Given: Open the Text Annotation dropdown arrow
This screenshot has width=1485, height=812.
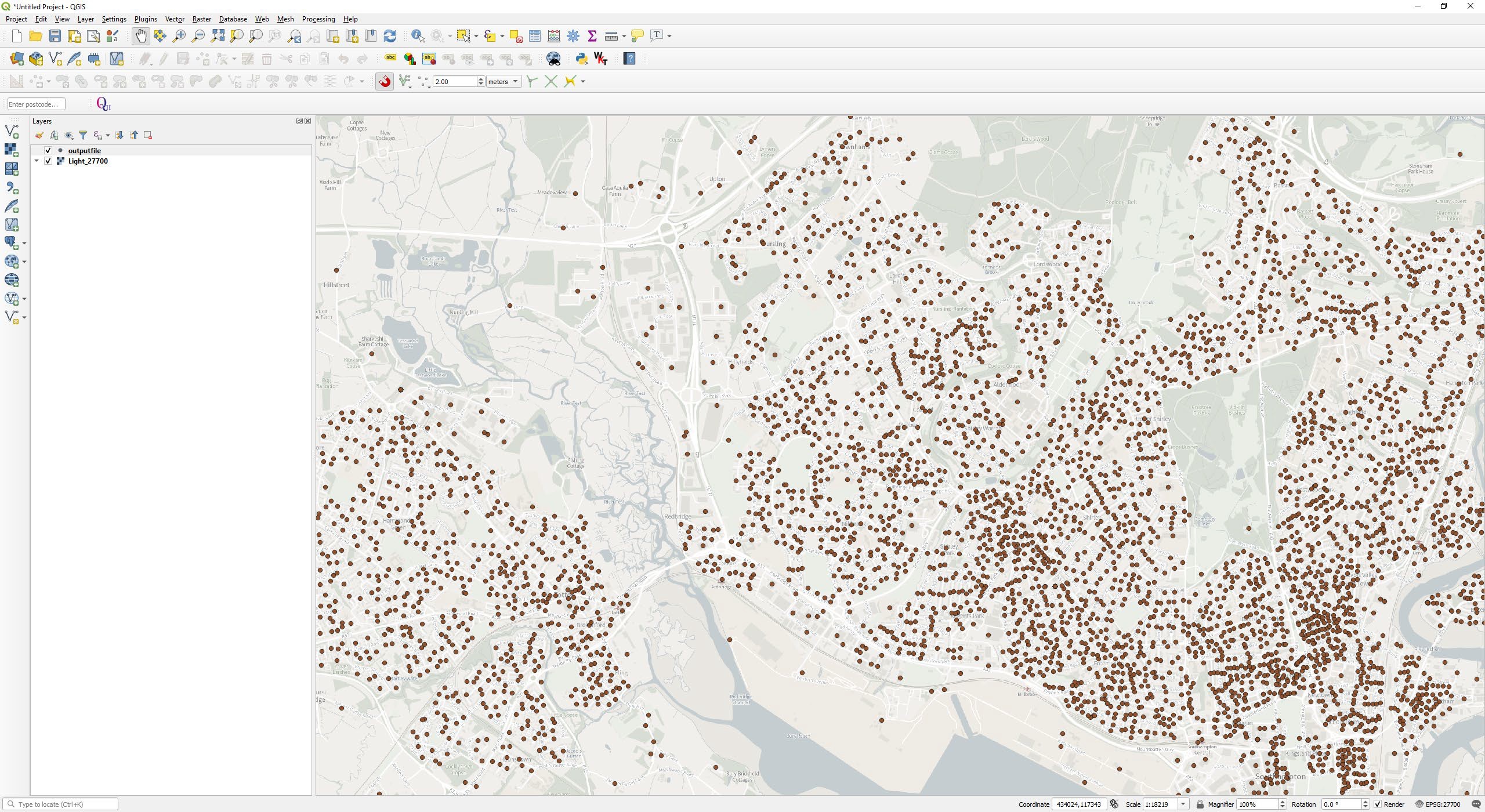Looking at the screenshot, I should click(x=669, y=36).
